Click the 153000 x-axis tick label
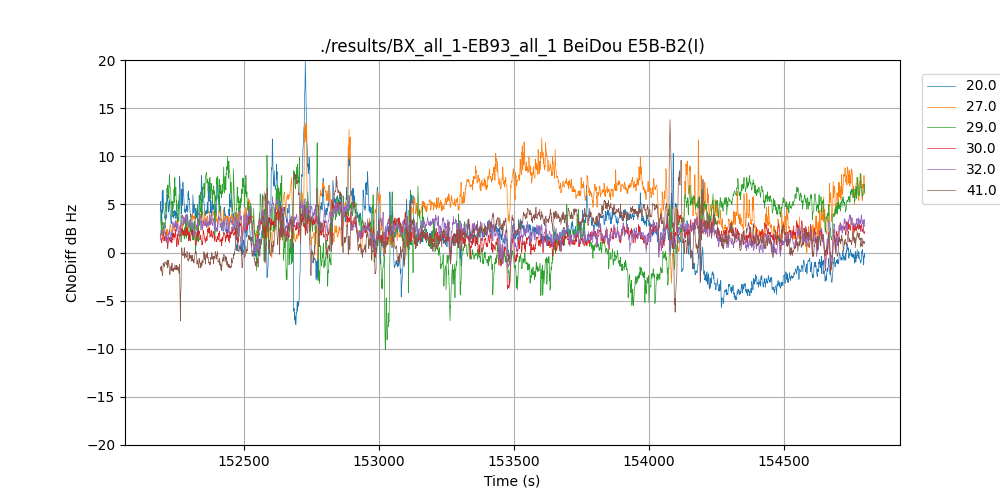The height and width of the screenshot is (500, 1000). (x=379, y=462)
